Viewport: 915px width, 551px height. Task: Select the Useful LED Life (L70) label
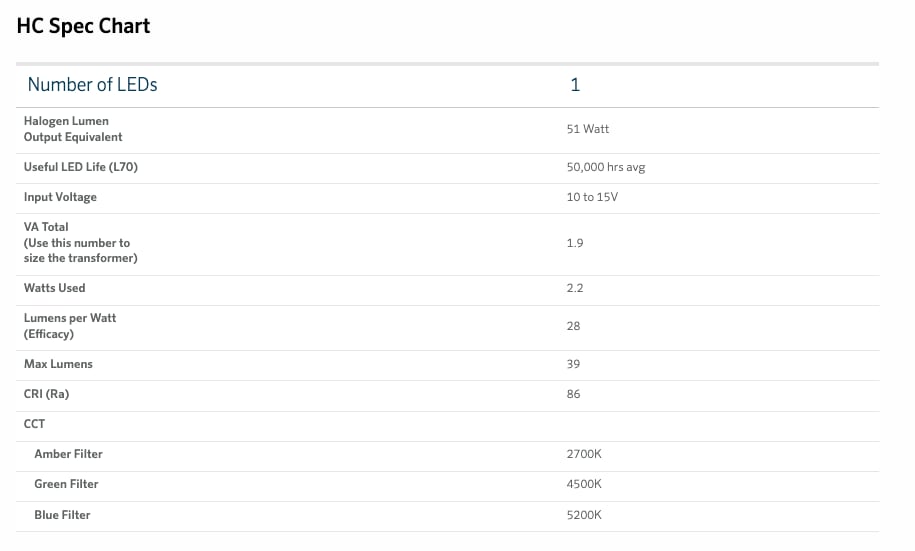(x=81, y=167)
